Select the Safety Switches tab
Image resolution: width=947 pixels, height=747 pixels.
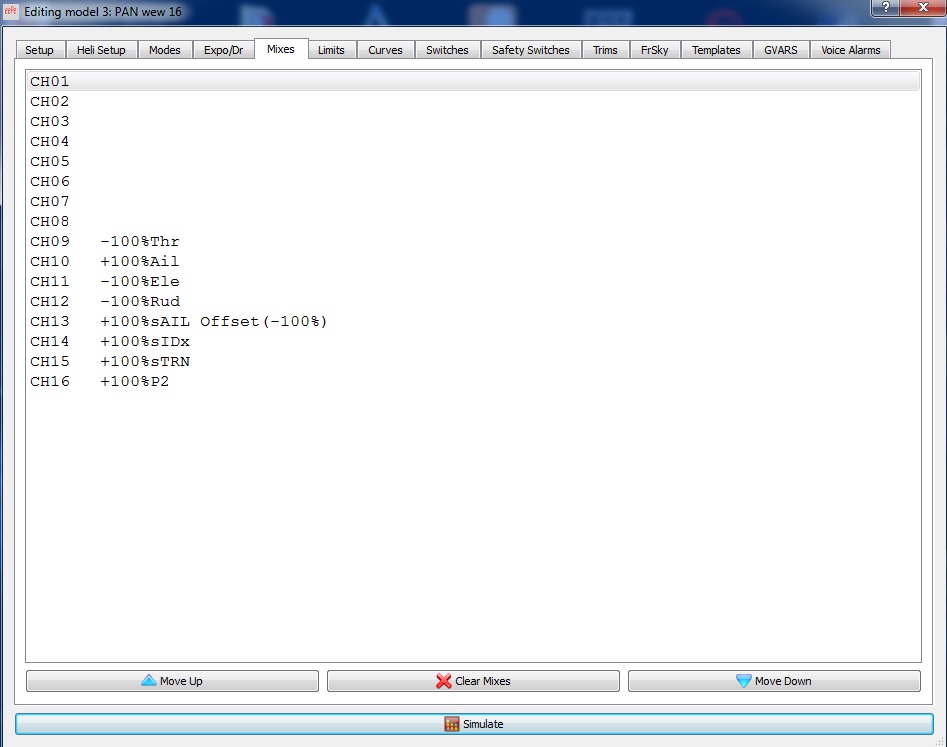point(530,50)
